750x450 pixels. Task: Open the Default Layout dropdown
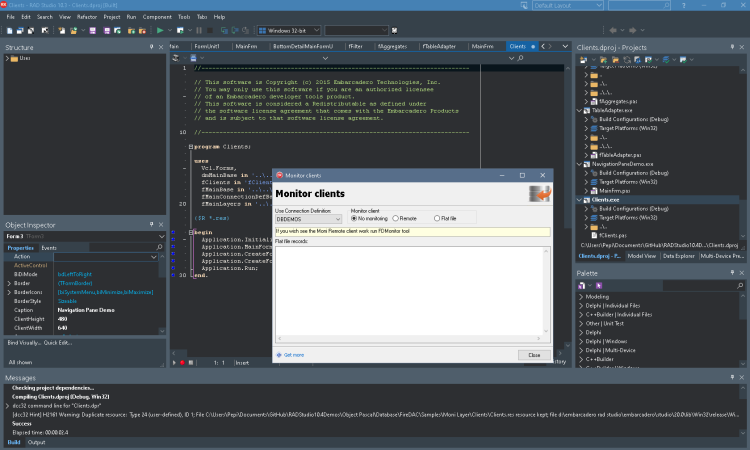(x=568, y=5)
